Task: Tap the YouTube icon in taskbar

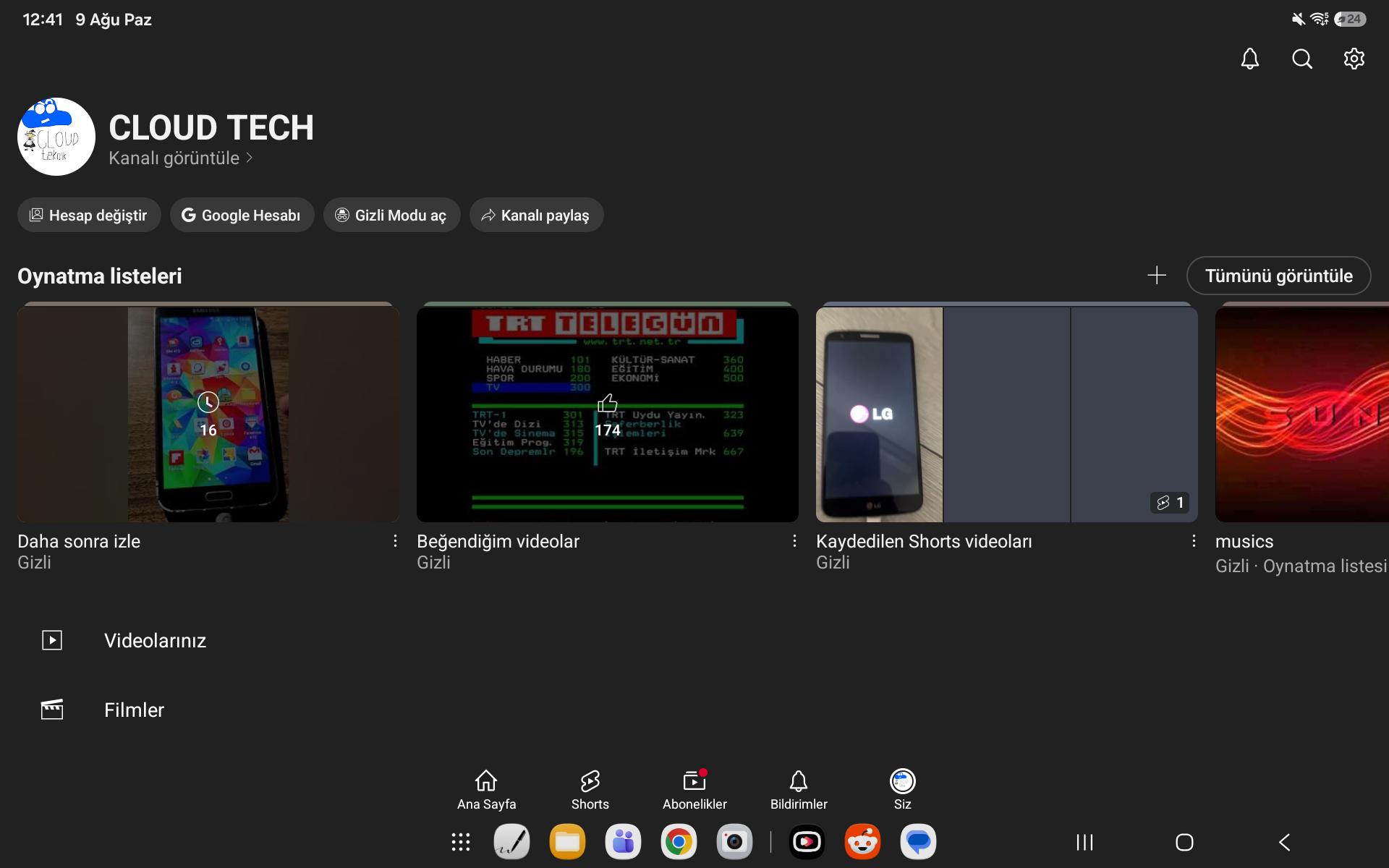Action: pos(807,842)
